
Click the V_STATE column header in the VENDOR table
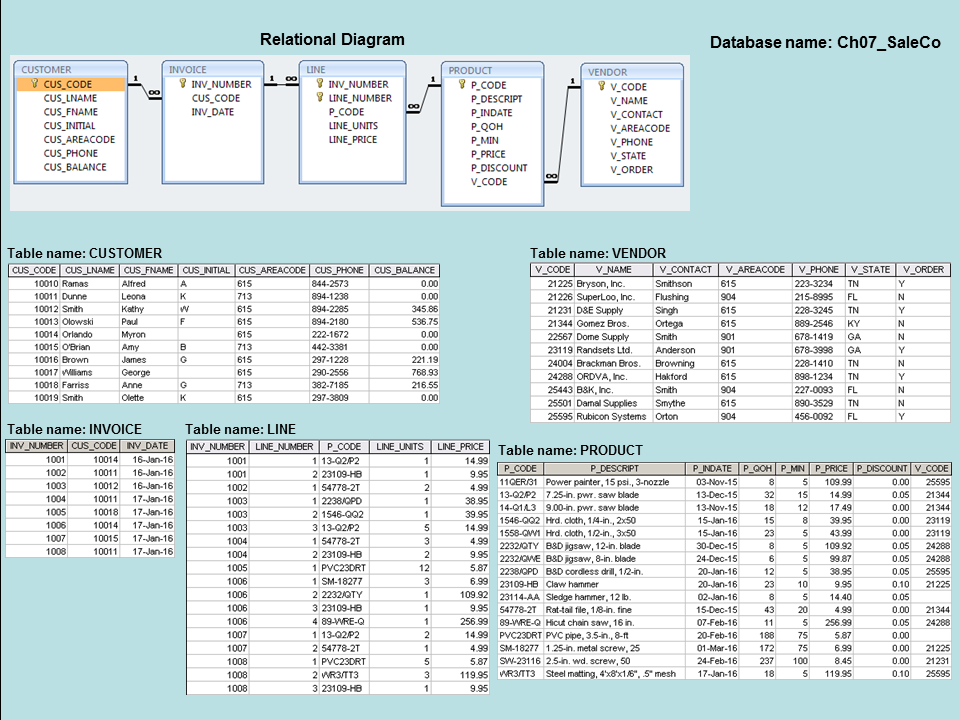coord(869,270)
